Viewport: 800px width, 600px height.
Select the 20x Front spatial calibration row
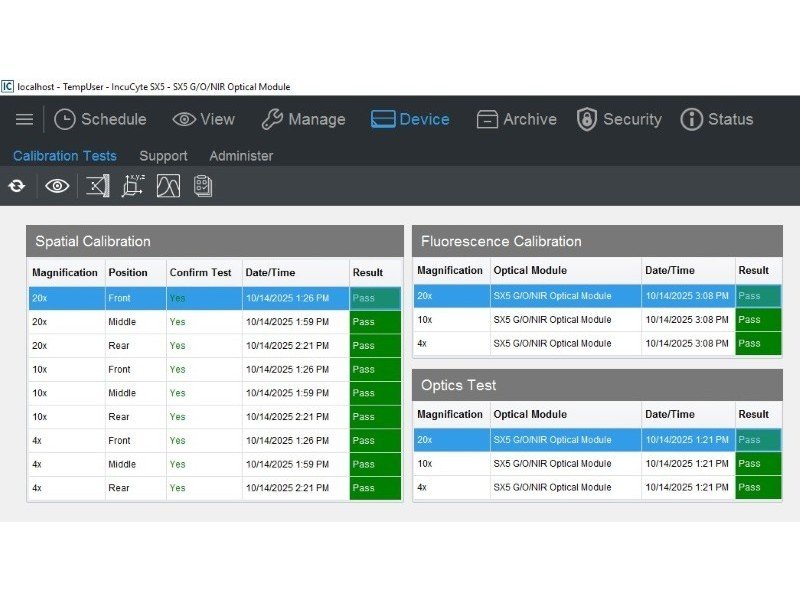[x=214, y=298]
